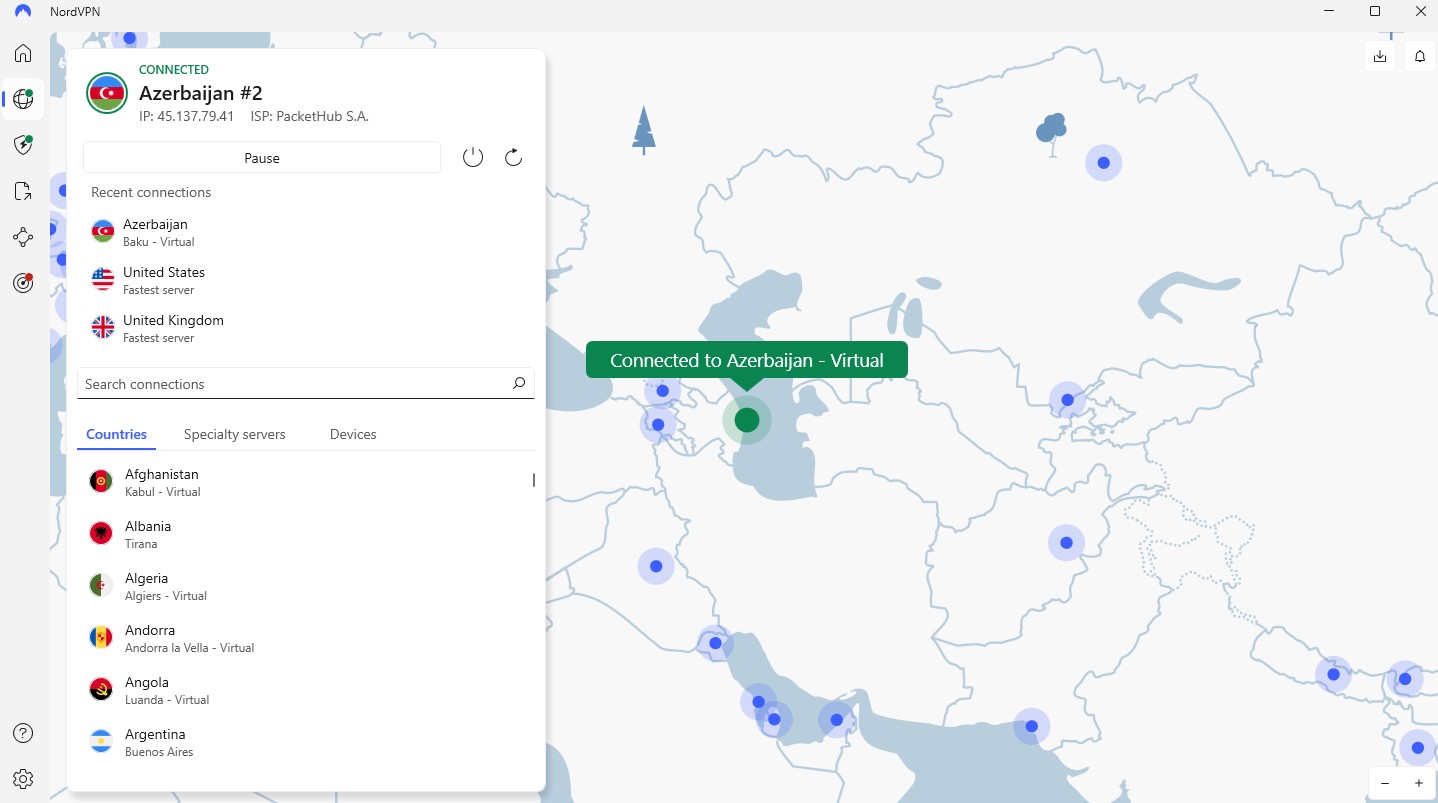Click the reconnect refresh icon
This screenshot has height=803, width=1438.
(x=513, y=157)
